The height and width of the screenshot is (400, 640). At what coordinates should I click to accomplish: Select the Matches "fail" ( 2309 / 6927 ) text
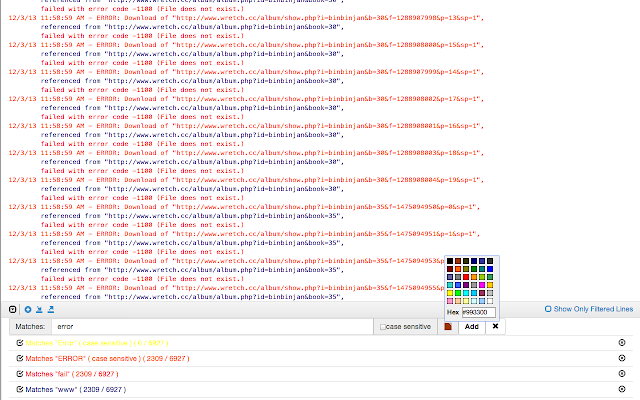pyautogui.click(x=72, y=374)
